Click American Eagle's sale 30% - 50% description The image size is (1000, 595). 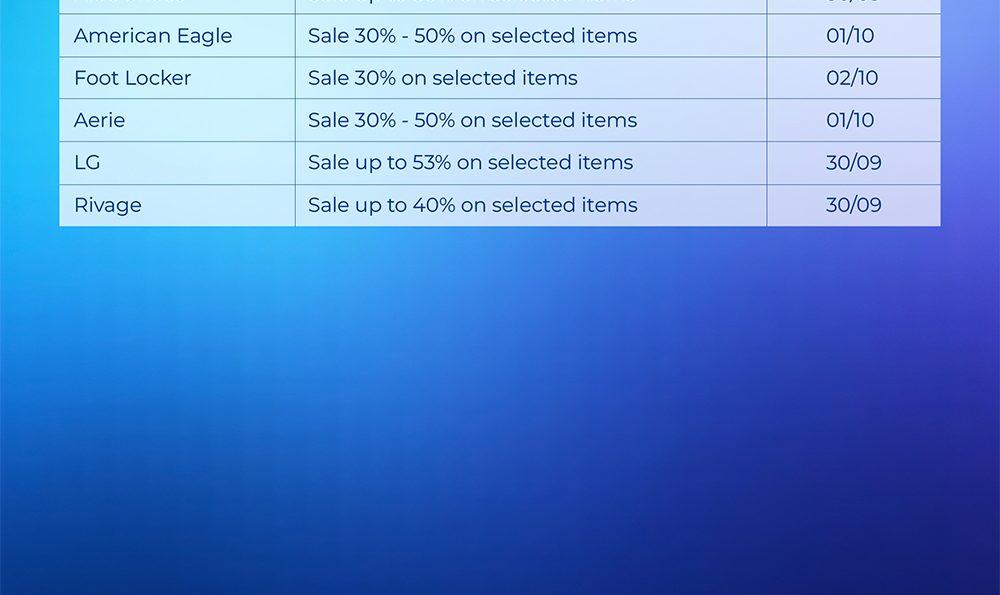click(x=472, y=36)
